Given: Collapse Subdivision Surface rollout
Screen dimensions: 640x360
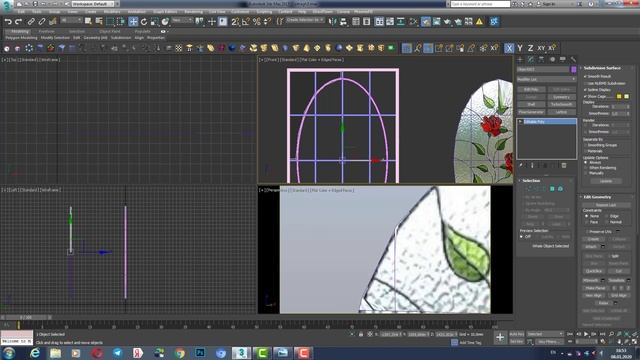Looking at the screenshot, I should [602, 68].
